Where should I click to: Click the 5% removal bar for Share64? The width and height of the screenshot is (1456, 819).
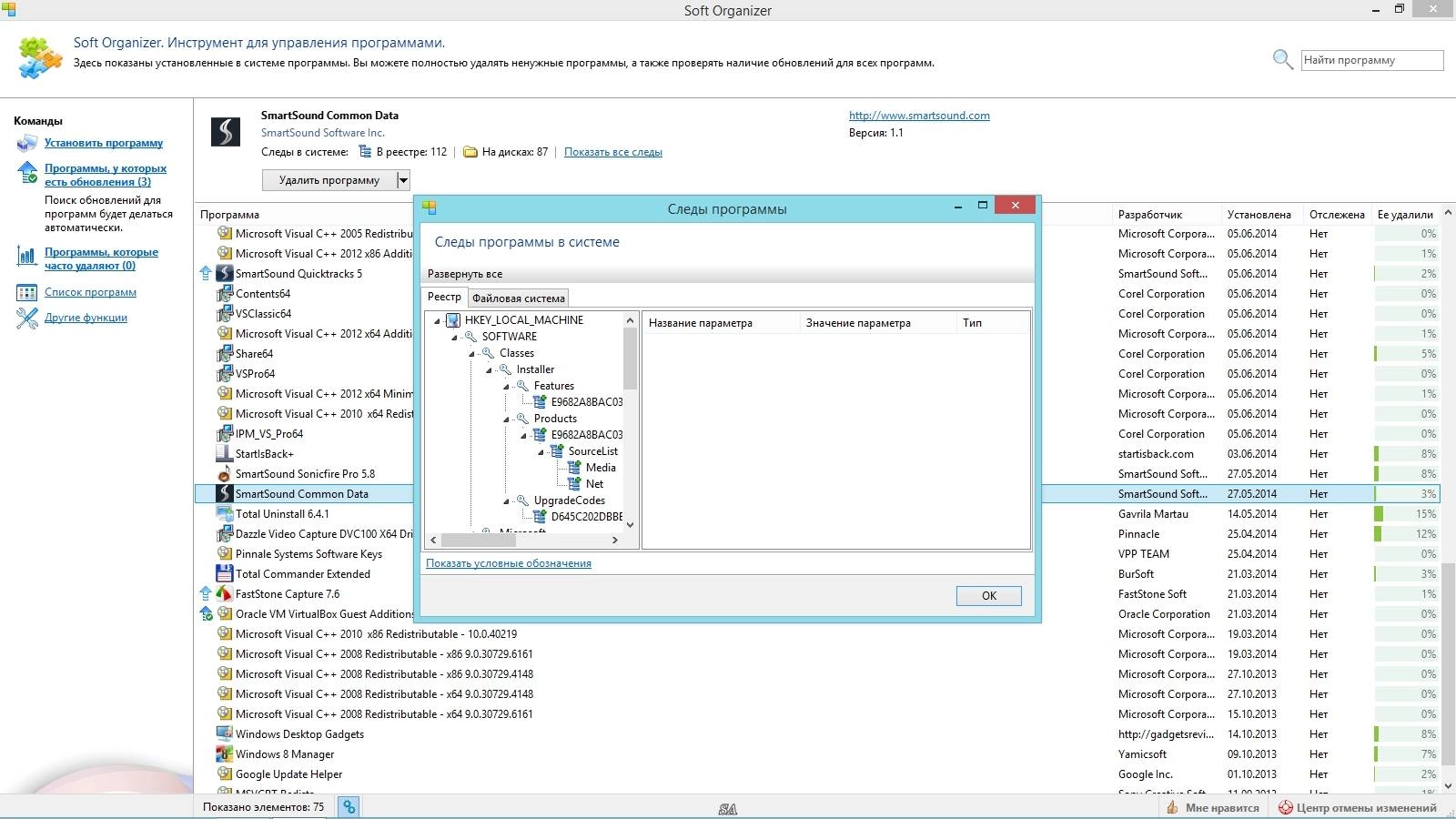(1406, 353)
